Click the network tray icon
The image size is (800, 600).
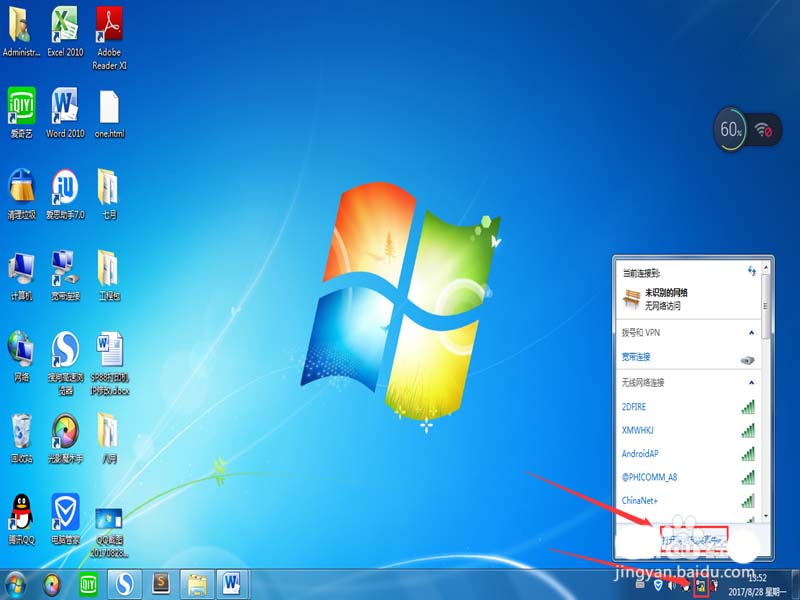point(701,585)
